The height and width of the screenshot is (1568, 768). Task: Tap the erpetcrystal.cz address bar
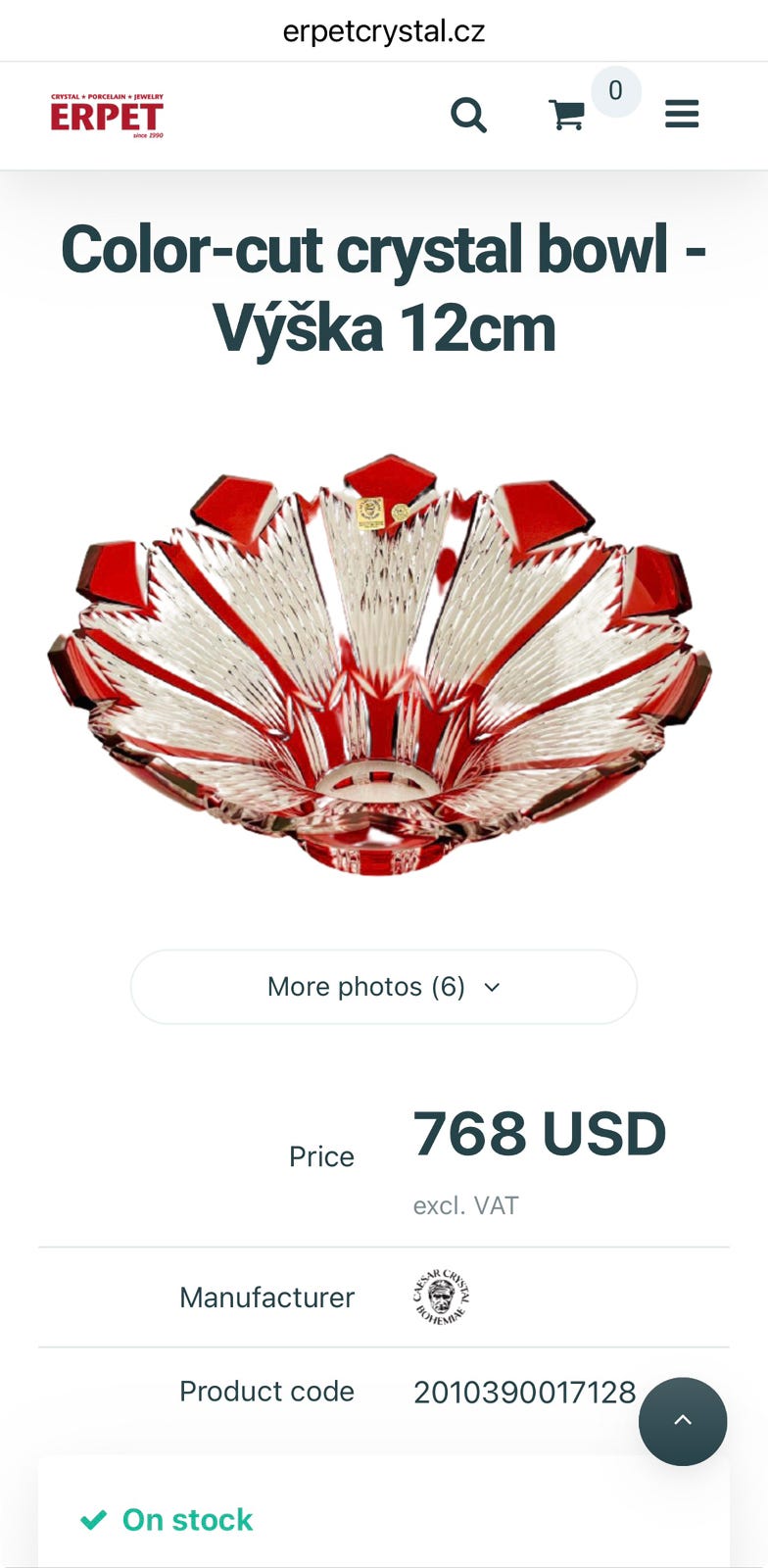pos(384,31)
